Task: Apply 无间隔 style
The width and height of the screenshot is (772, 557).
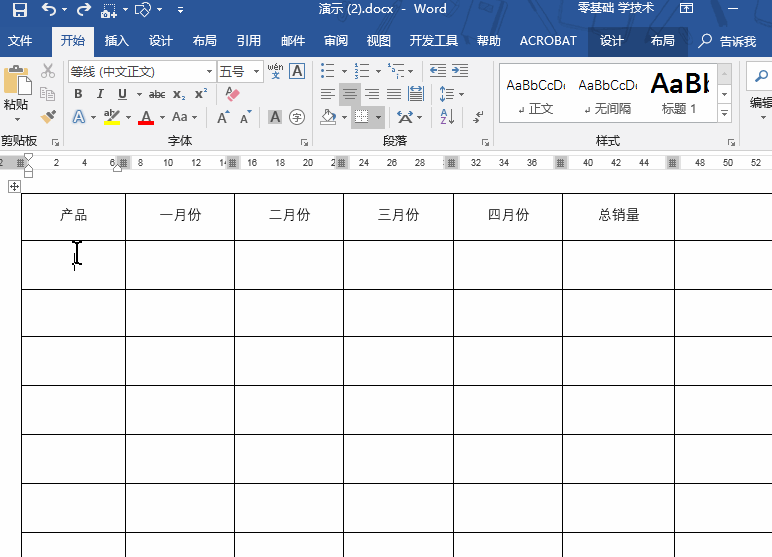Action: pyautogui.click(x=608, y=96)
